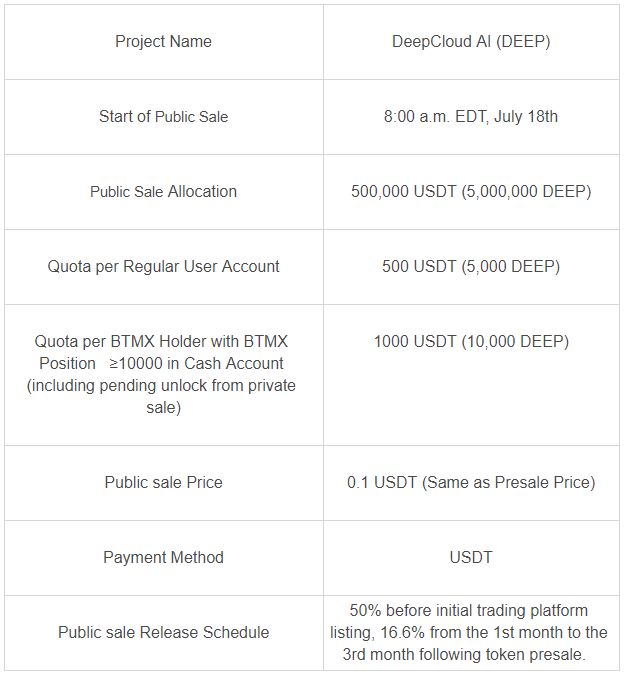Select the 500 USDT (5,000 DEEP) value

coord(471,266)
